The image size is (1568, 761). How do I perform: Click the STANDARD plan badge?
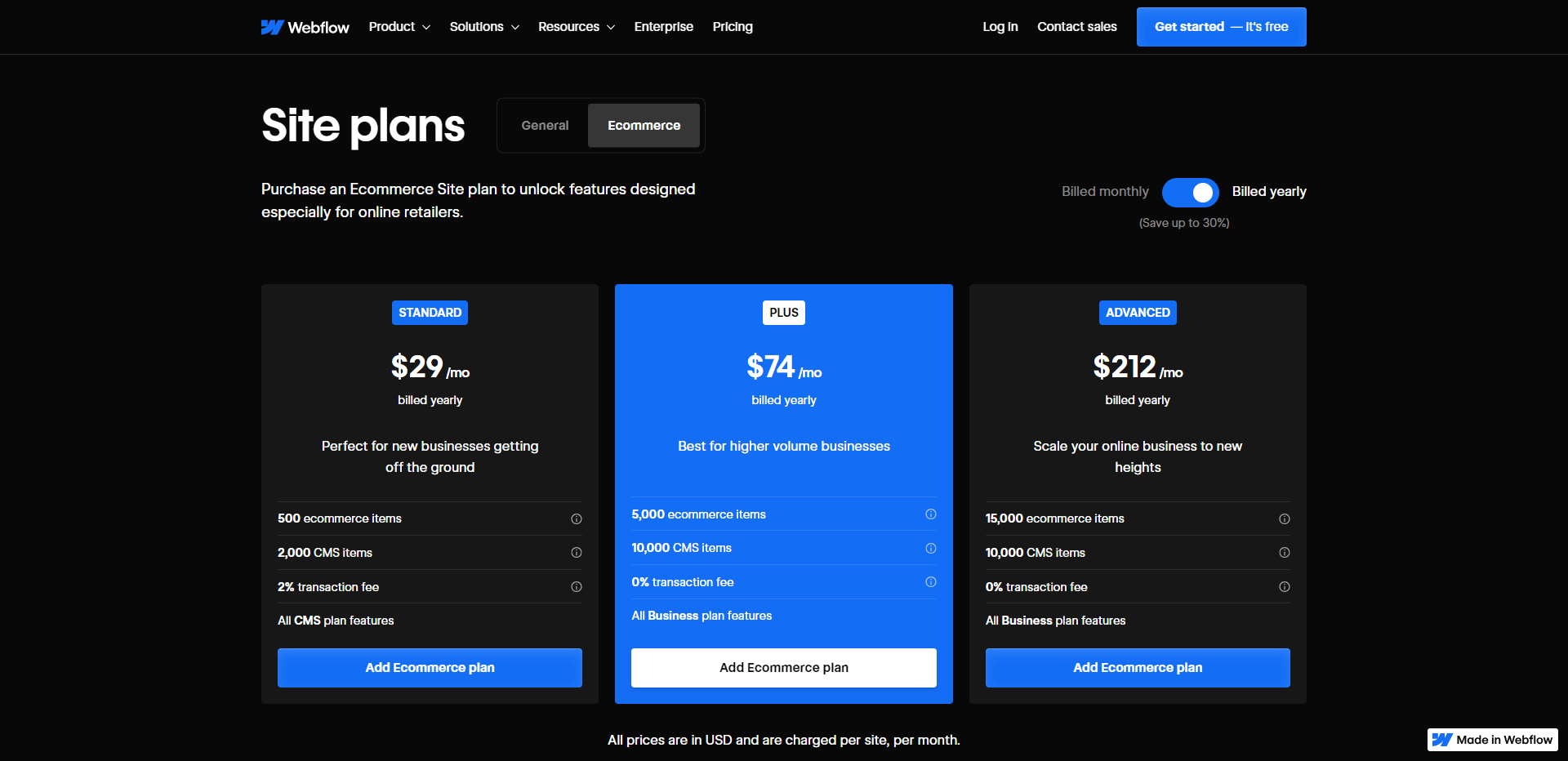(x=430, y=313)
